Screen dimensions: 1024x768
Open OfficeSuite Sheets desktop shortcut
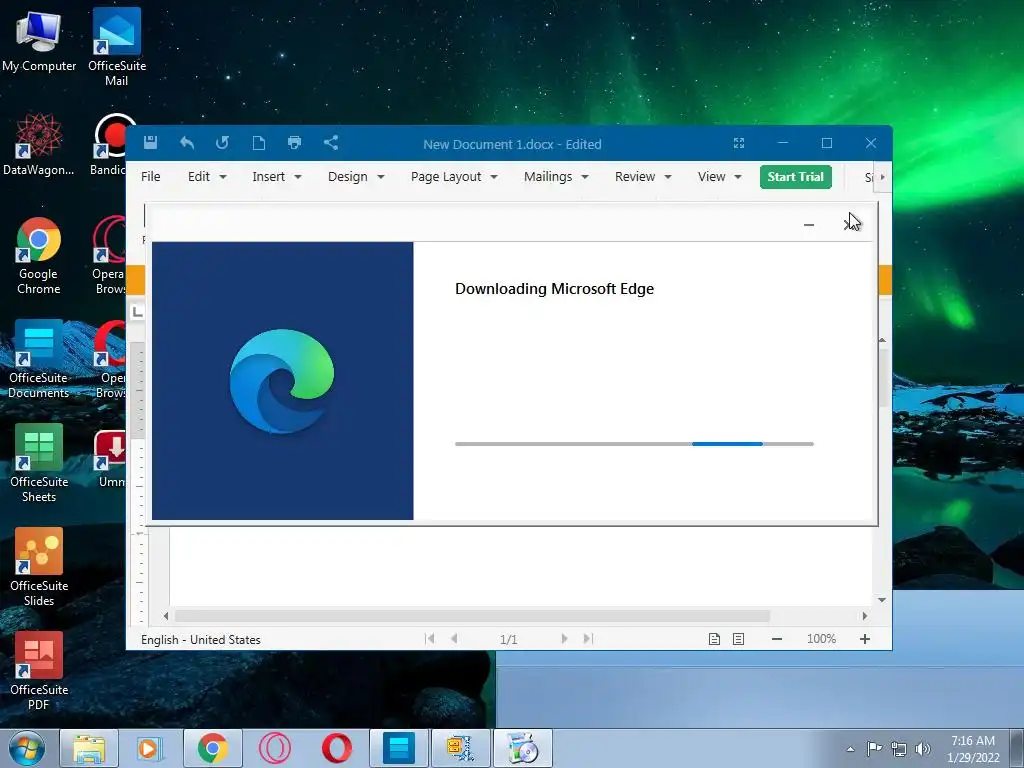[39, 463]
